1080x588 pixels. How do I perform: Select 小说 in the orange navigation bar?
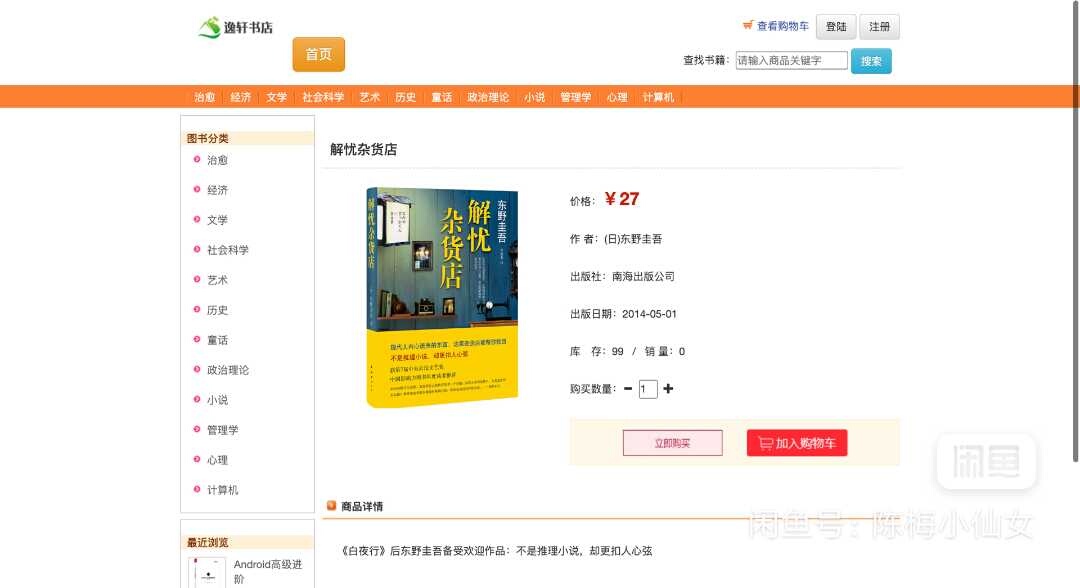tap(534, 97)
